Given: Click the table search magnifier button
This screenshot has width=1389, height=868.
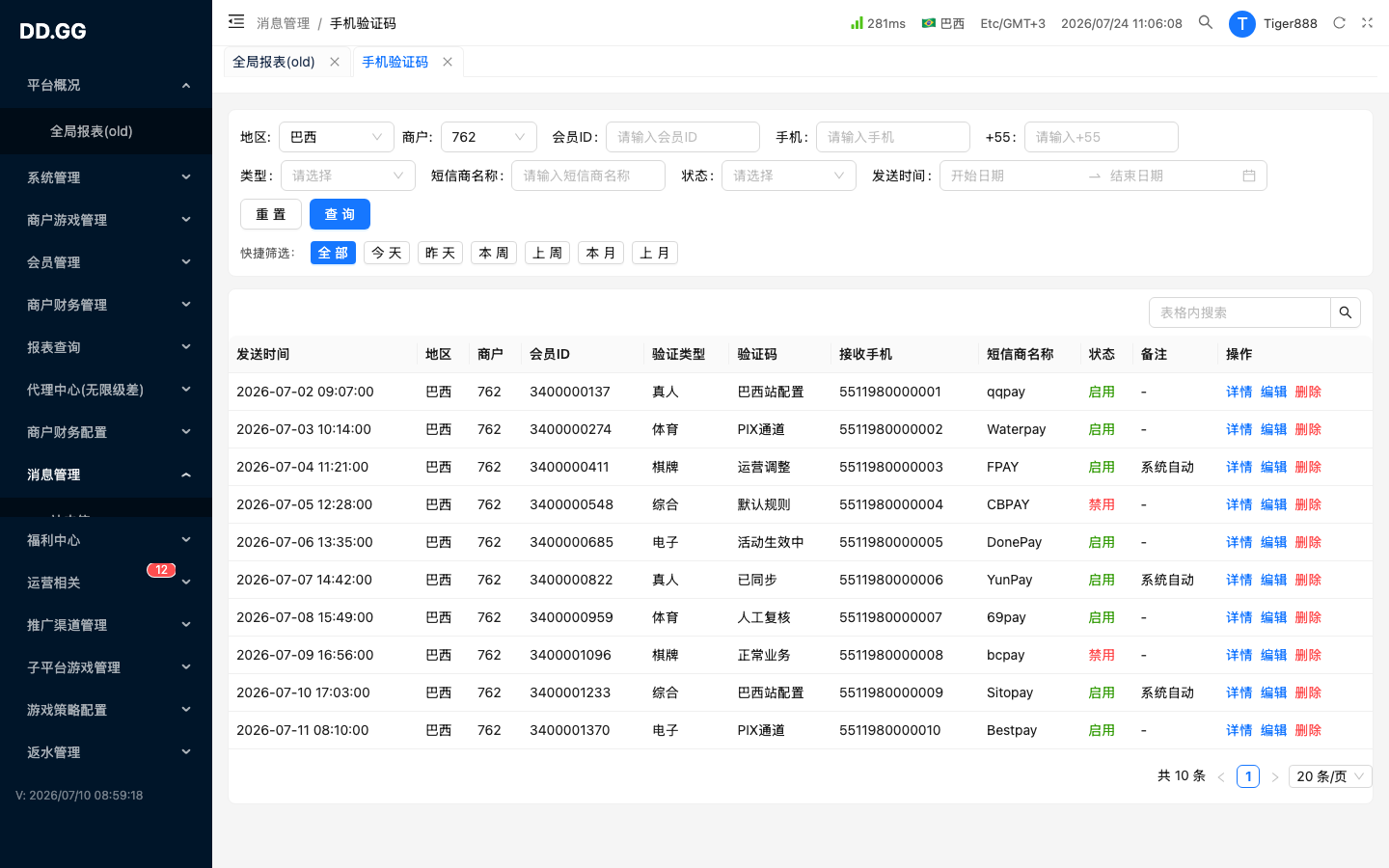Looking at the screenshot, I should pos(1346,312).
